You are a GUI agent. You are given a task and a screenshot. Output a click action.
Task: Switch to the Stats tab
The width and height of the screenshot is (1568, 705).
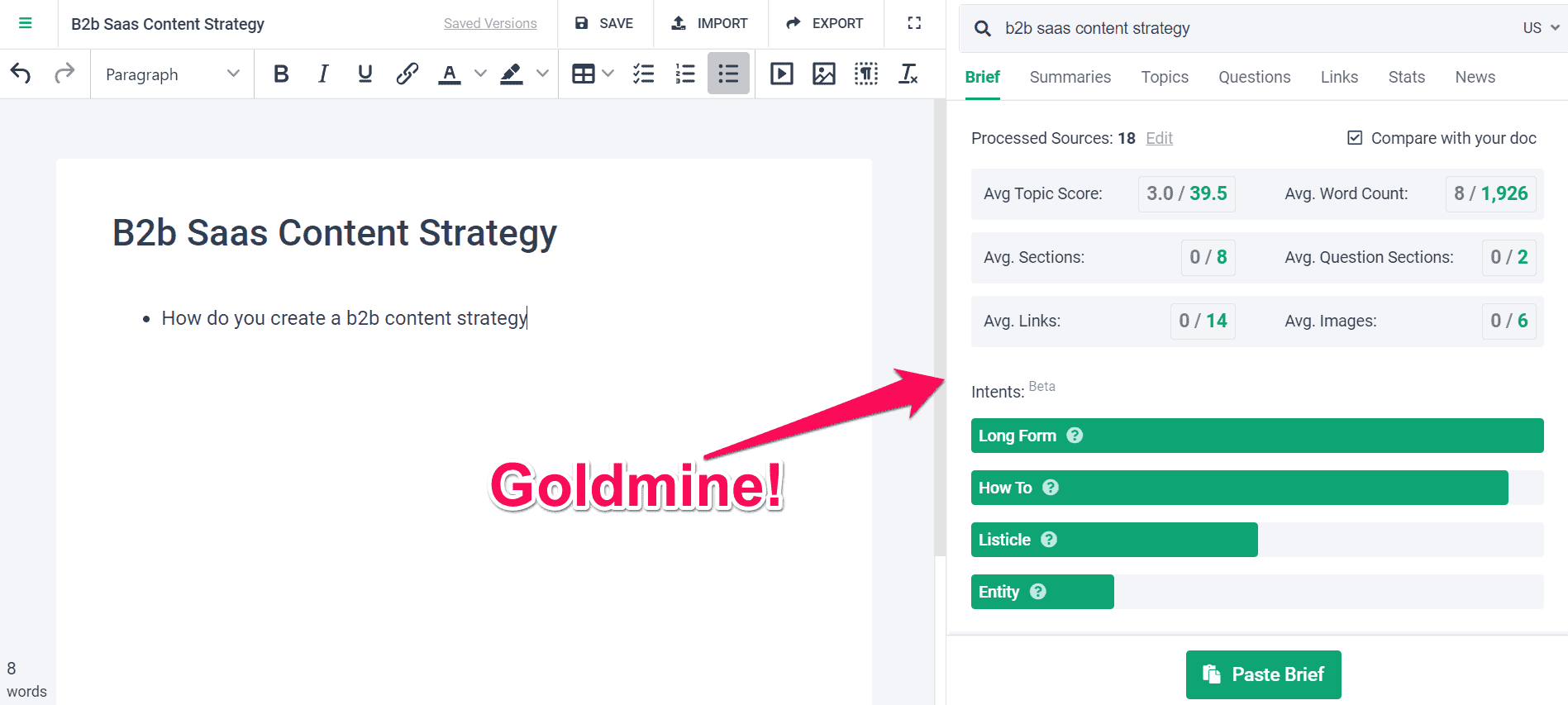[1407, 77]
